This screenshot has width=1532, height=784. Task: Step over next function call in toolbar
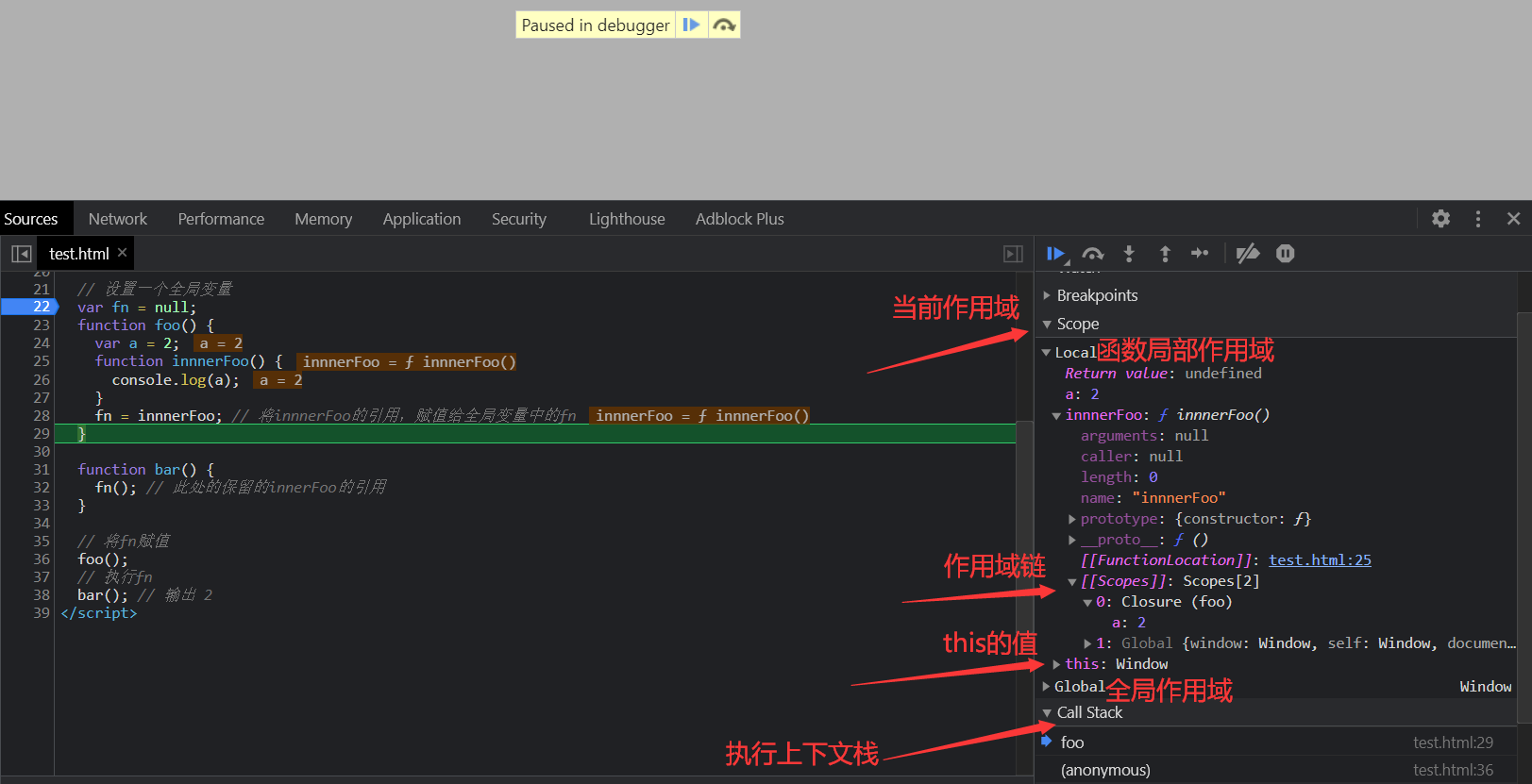pos(1093,254)
